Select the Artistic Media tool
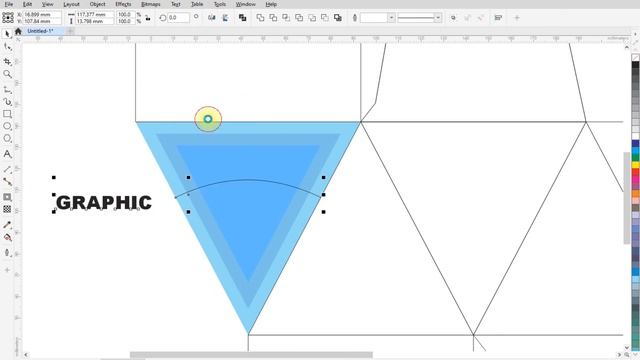The image size is (640, 360). (x=7, y=102)
